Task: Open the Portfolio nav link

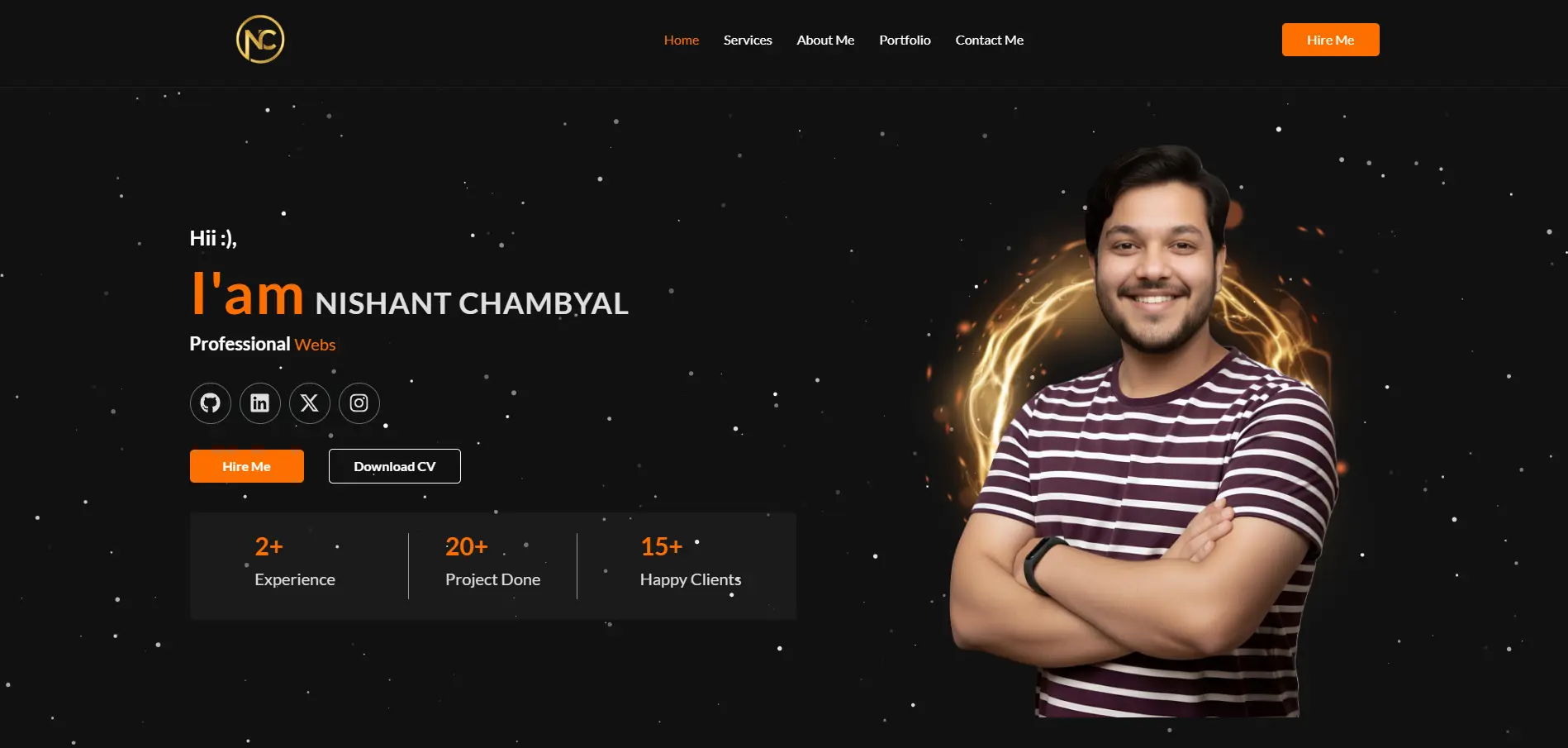Action: [905, 40]
